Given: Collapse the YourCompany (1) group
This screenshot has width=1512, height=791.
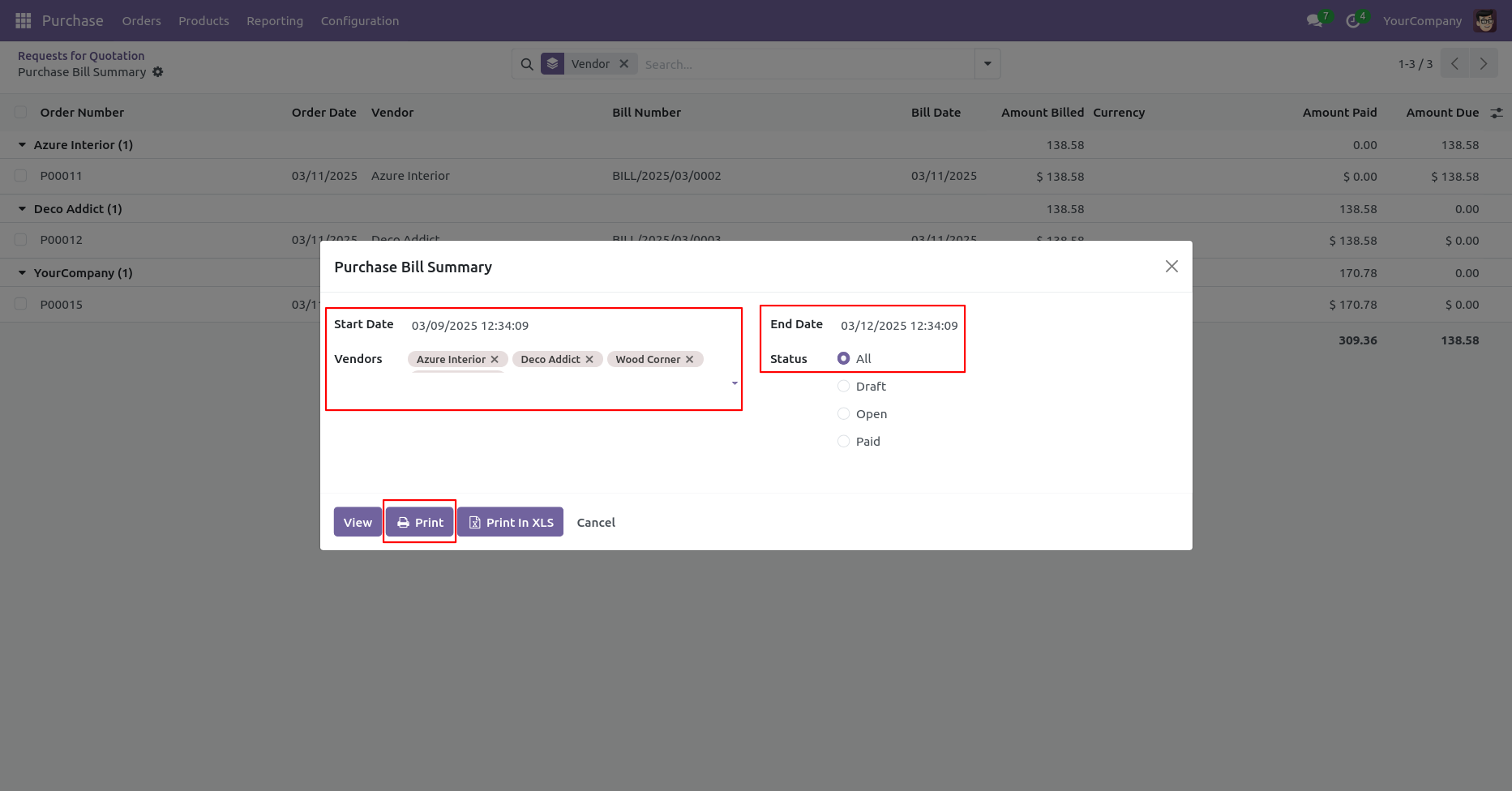Looking at the screenshot, I should (x=23, y=273).
